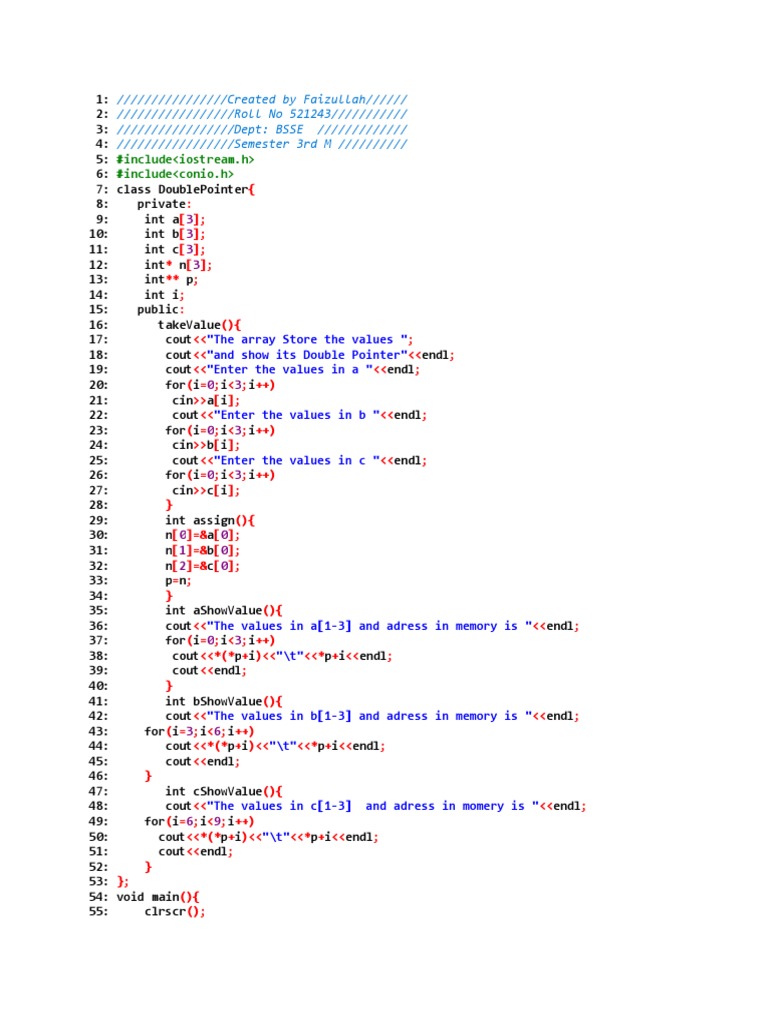Click the 'values in a[1-3]' cout line
Image resolution: width=768 pixels, height=1024 pixels.
(372, 626)
